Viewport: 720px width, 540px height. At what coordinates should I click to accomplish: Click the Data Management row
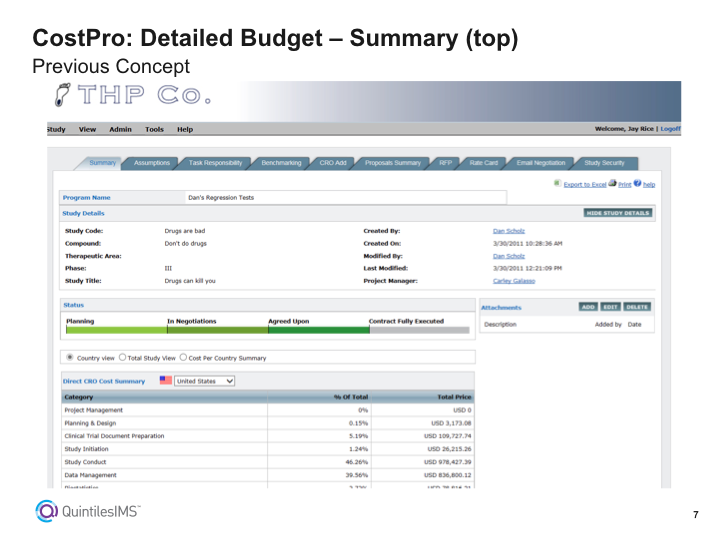[268, 475]
